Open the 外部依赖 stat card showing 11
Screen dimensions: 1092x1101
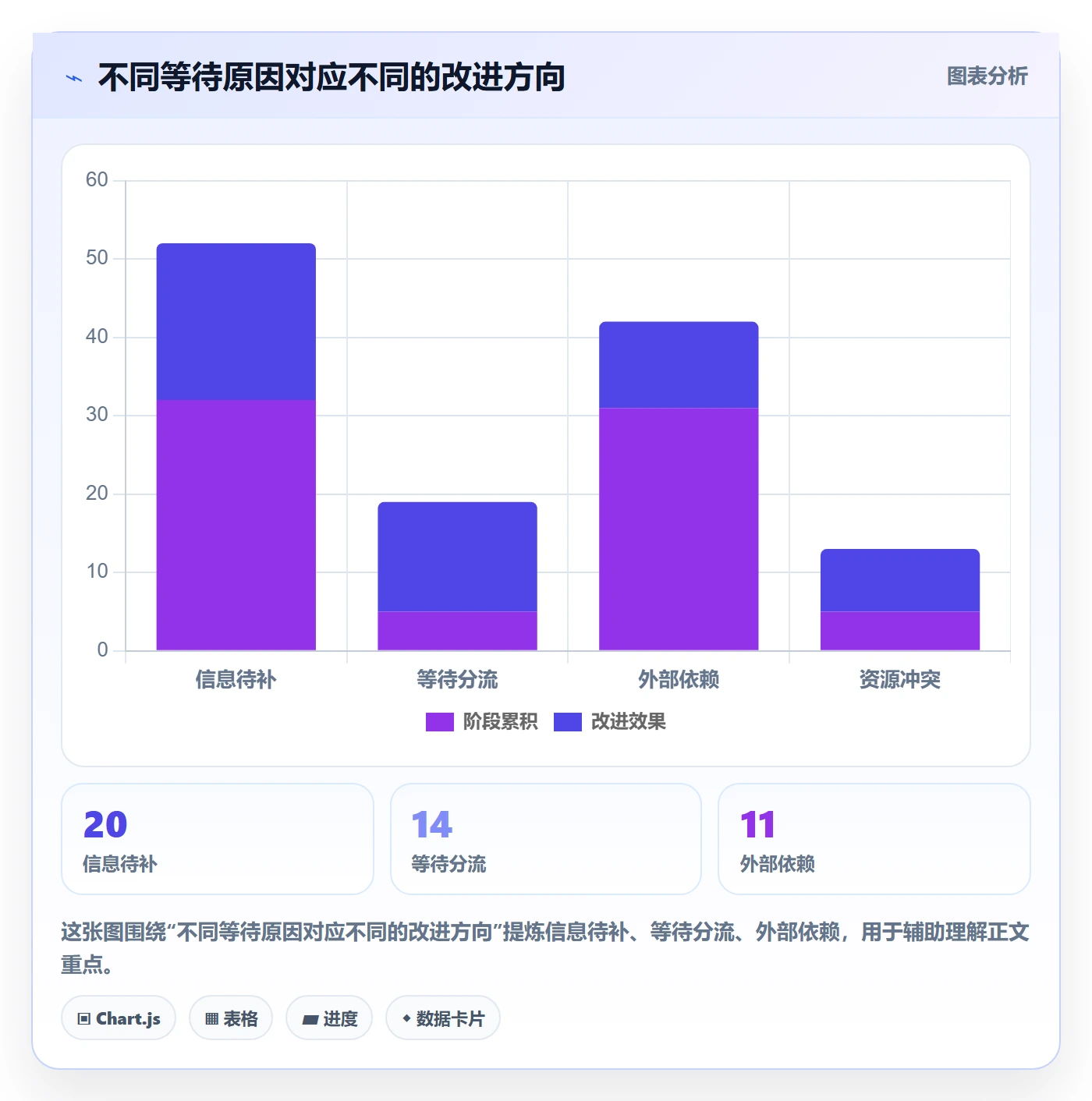(x=874, y=839)
